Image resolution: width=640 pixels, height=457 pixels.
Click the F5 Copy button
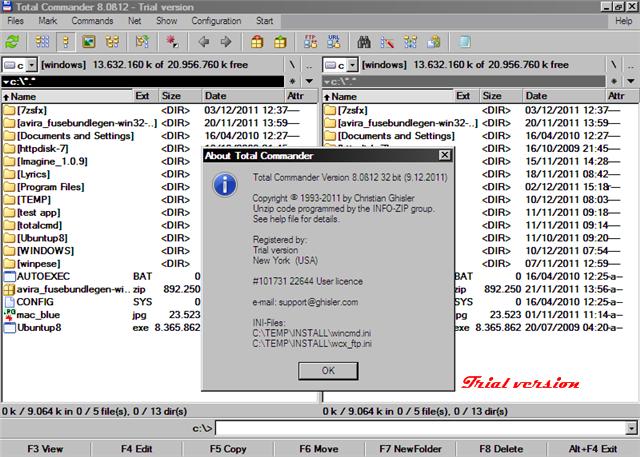click(228, 449)
